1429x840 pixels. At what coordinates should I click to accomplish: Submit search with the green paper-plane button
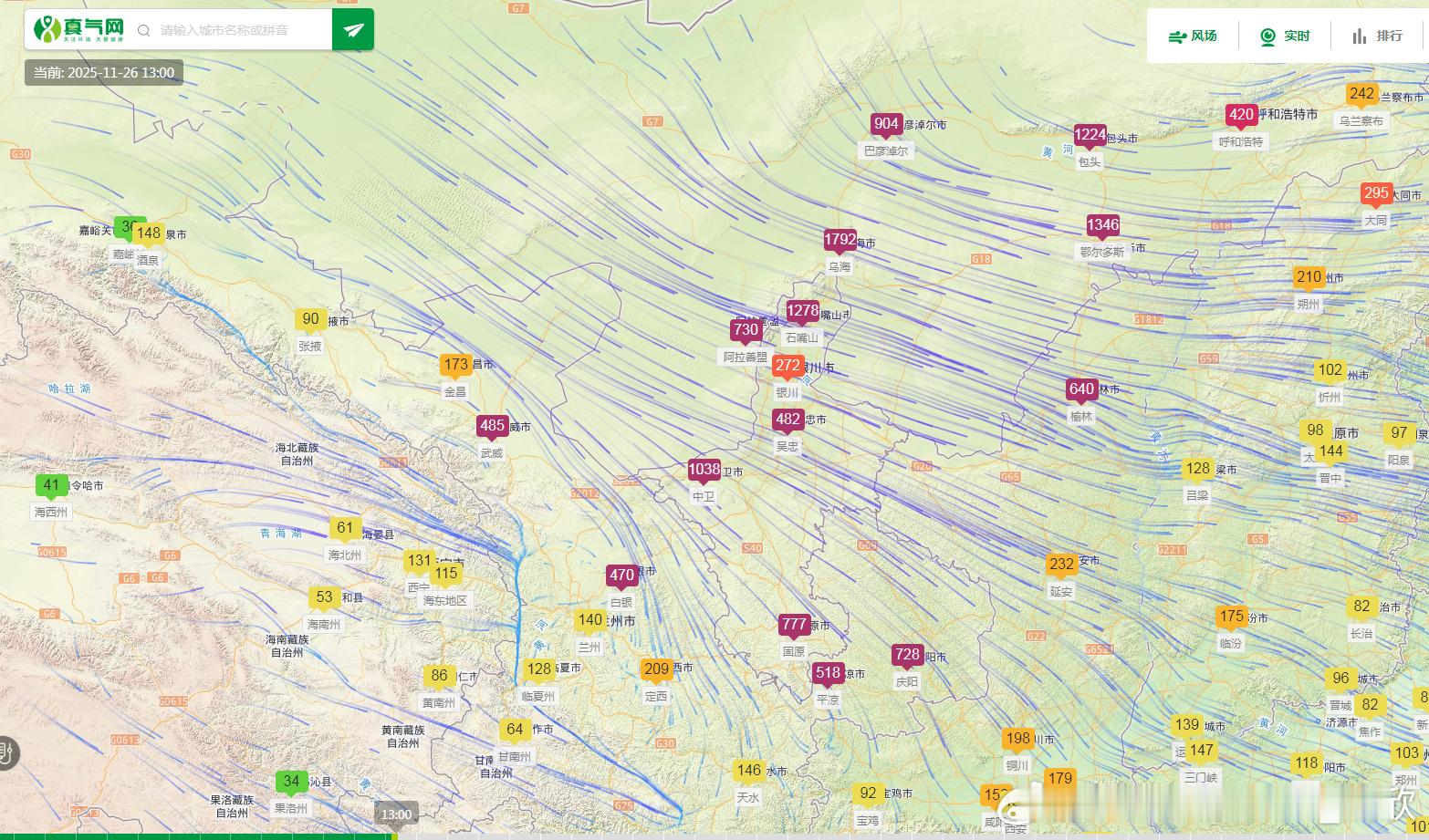[x=353, y=30]
